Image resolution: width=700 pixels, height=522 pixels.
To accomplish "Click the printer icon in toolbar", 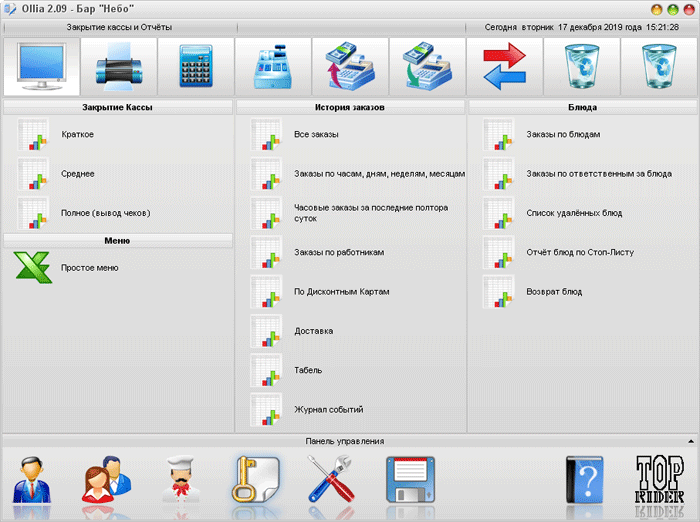I will 119,66.
